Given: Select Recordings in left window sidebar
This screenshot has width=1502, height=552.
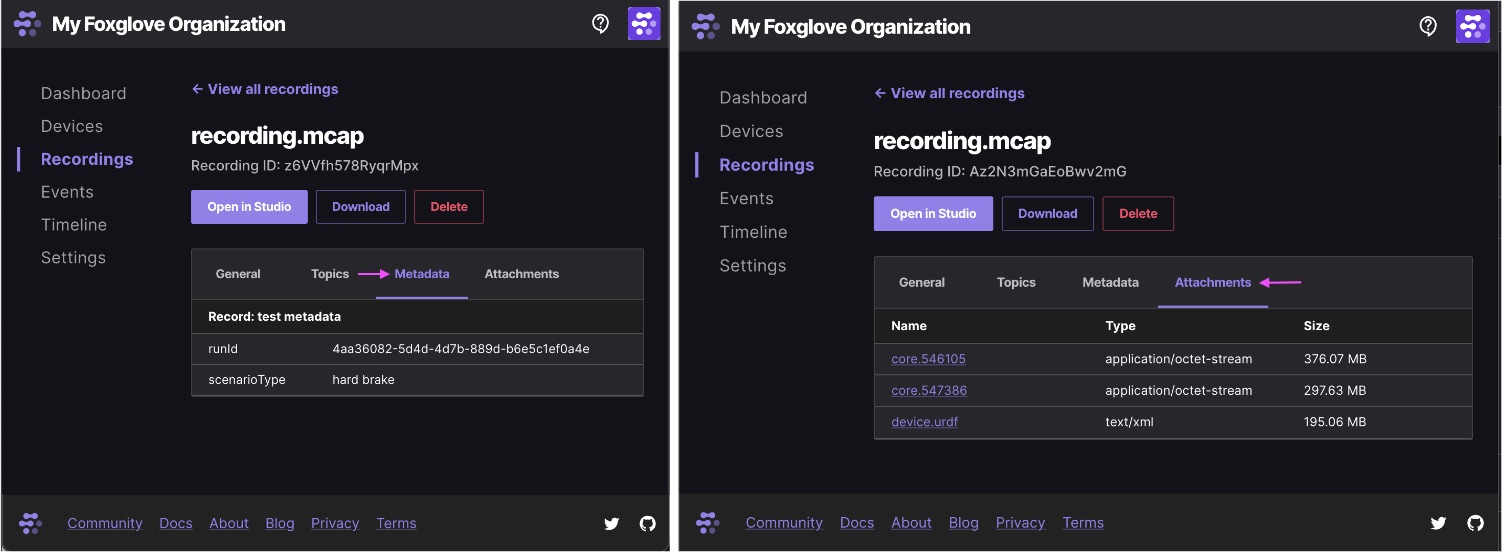Looking at the screenshot, I should pyautogui.click(x=87, y=159).
